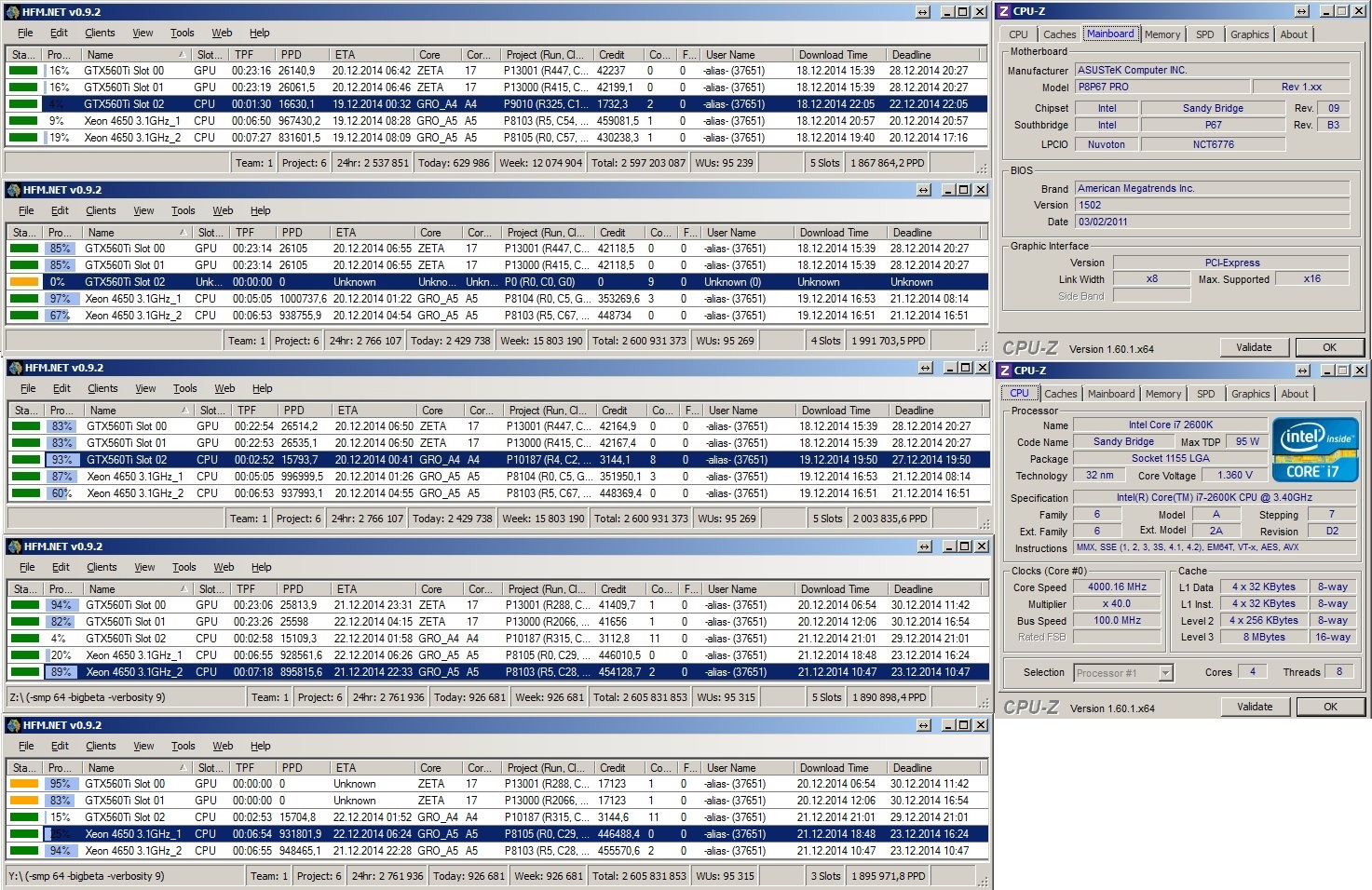Click the '3 Slots' status bar entry
This screenshot has width=1372, height=890.
pyautogui.click(x=825, y=876)
